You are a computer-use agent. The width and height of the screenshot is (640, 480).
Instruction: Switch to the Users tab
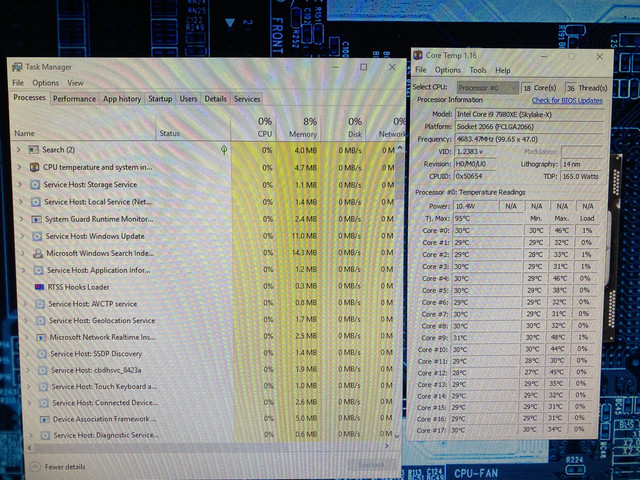[188, 99]
